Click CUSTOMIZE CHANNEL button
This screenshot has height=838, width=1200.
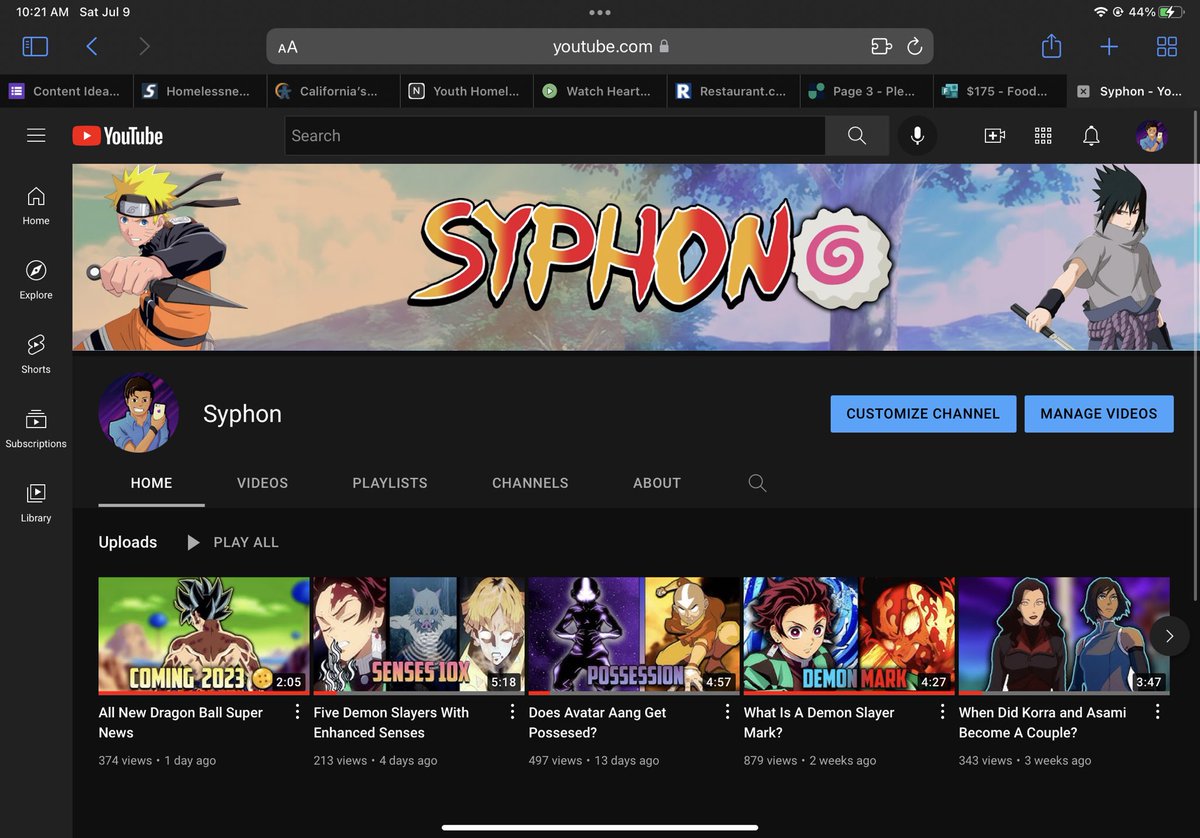pyautogui.click(x=923, y=414)
